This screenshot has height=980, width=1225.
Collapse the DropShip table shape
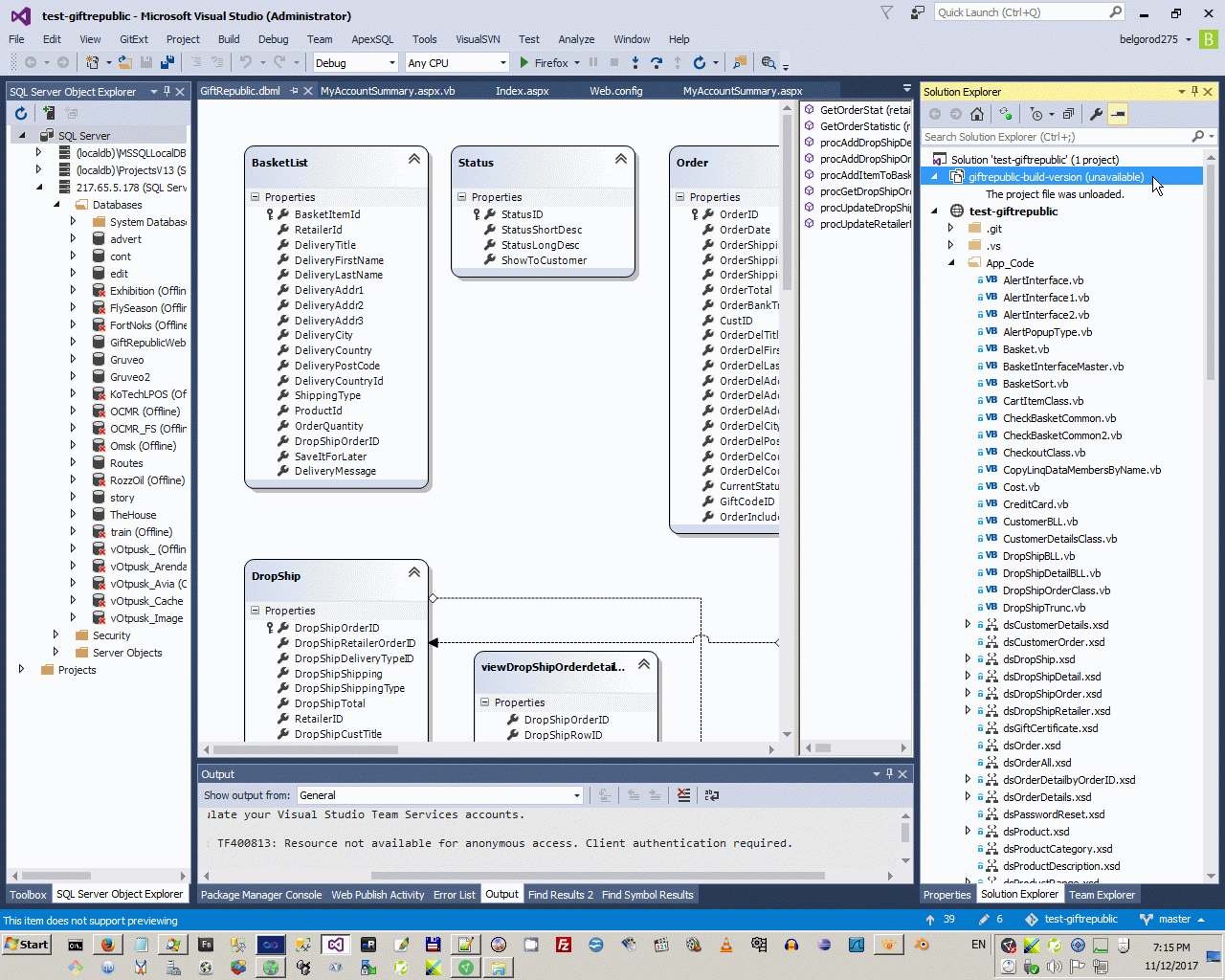coord(414,572)
